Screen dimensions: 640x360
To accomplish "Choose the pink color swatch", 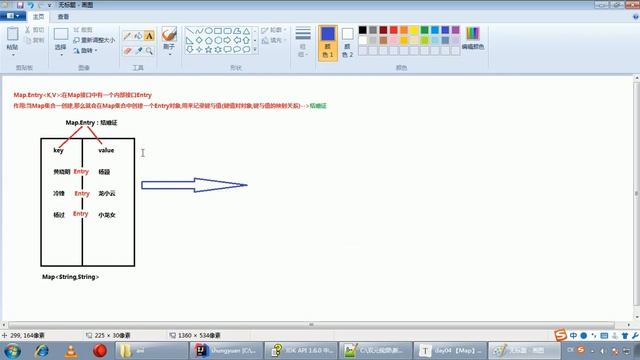I will pos(393,40).
